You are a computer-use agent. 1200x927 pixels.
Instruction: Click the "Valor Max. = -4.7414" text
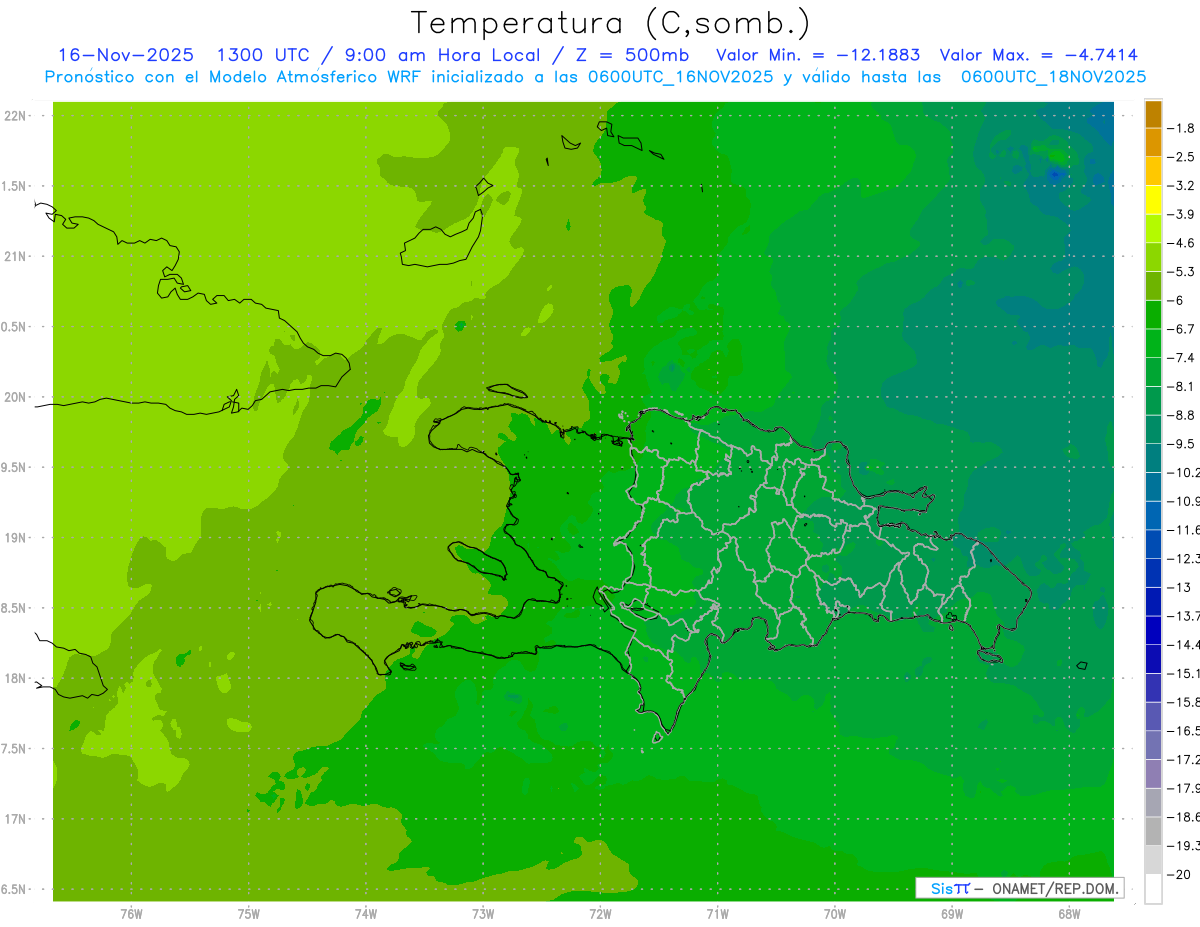[1040, 55]
